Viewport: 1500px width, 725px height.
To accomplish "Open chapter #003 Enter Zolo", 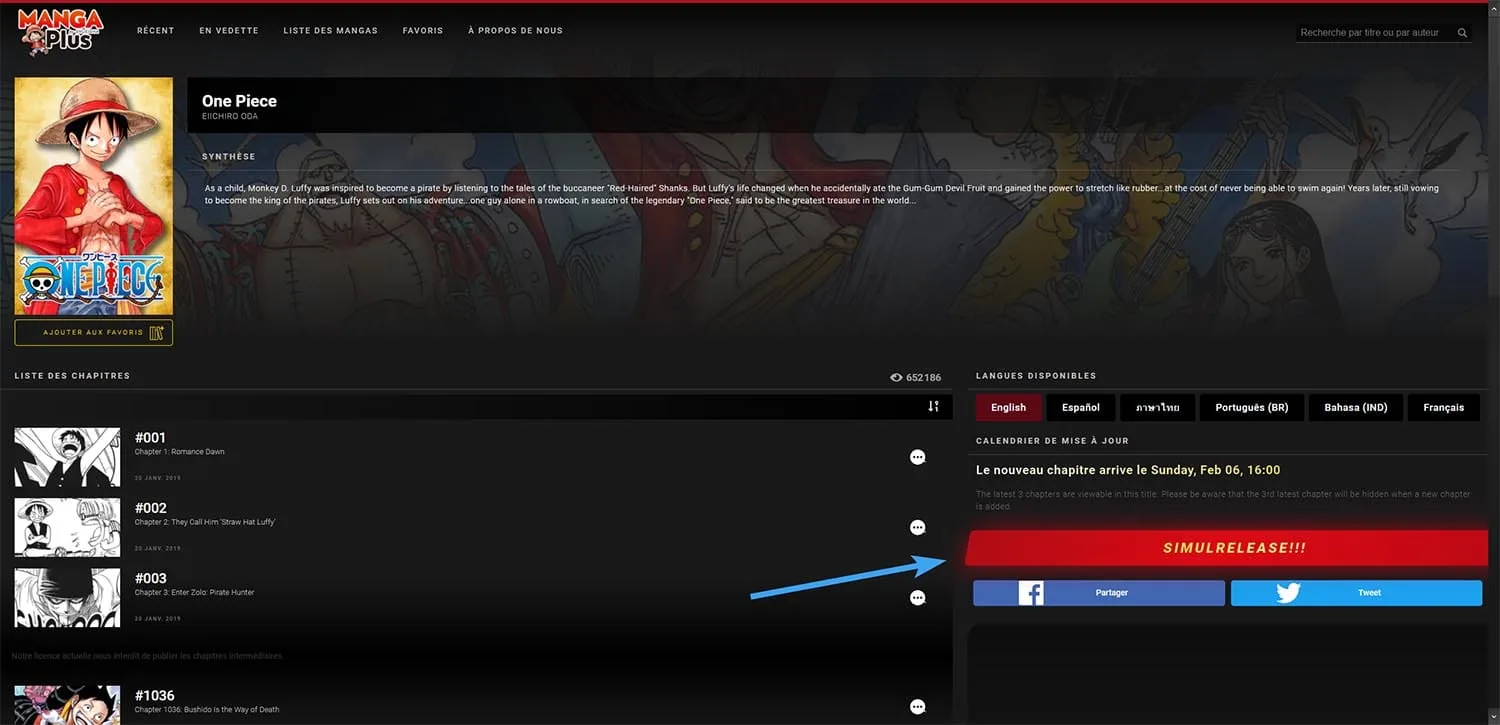I will [195, 592].
